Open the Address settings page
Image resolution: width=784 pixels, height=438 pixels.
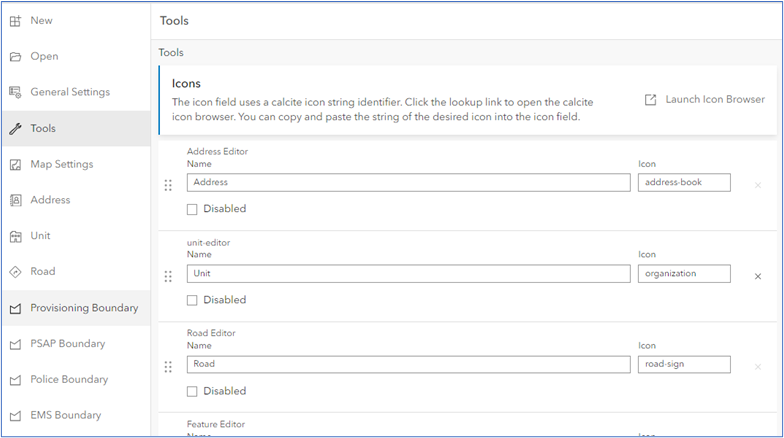[76, 200]
